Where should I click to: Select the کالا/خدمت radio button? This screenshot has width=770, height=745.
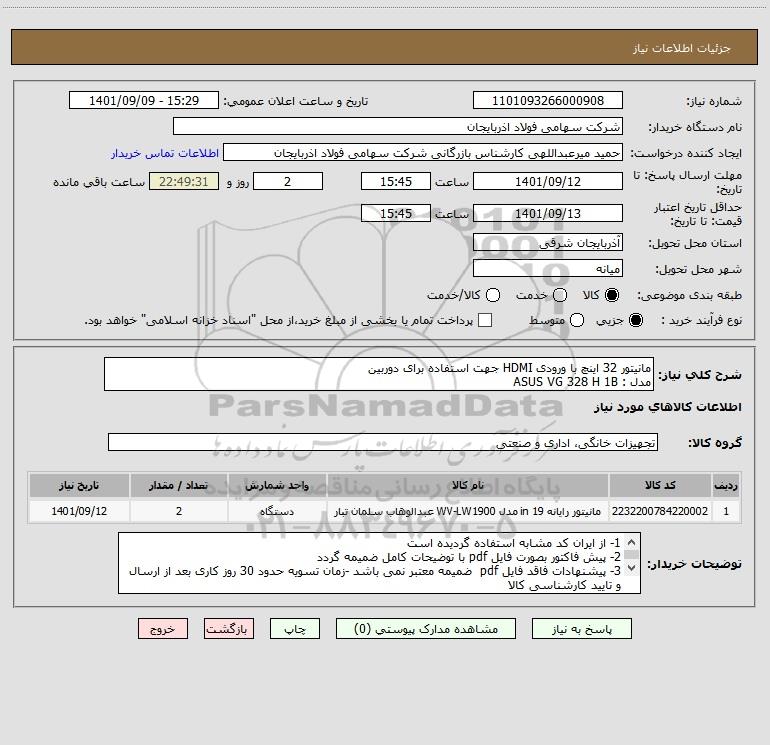click(x=493, y=295)
